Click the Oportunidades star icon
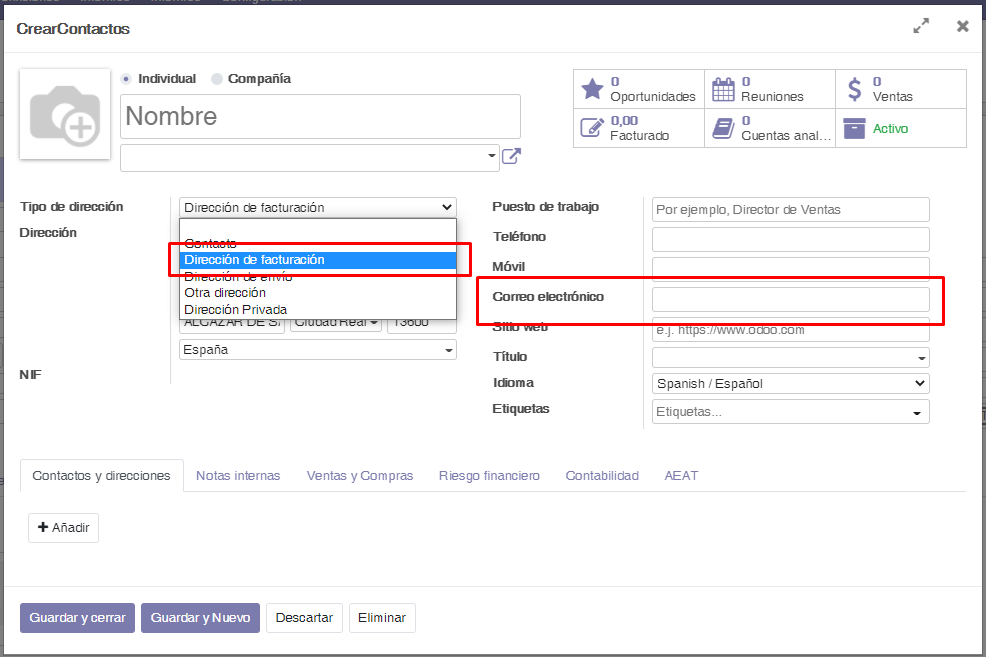Screen dimensions: 986x657 coord(593,89)
